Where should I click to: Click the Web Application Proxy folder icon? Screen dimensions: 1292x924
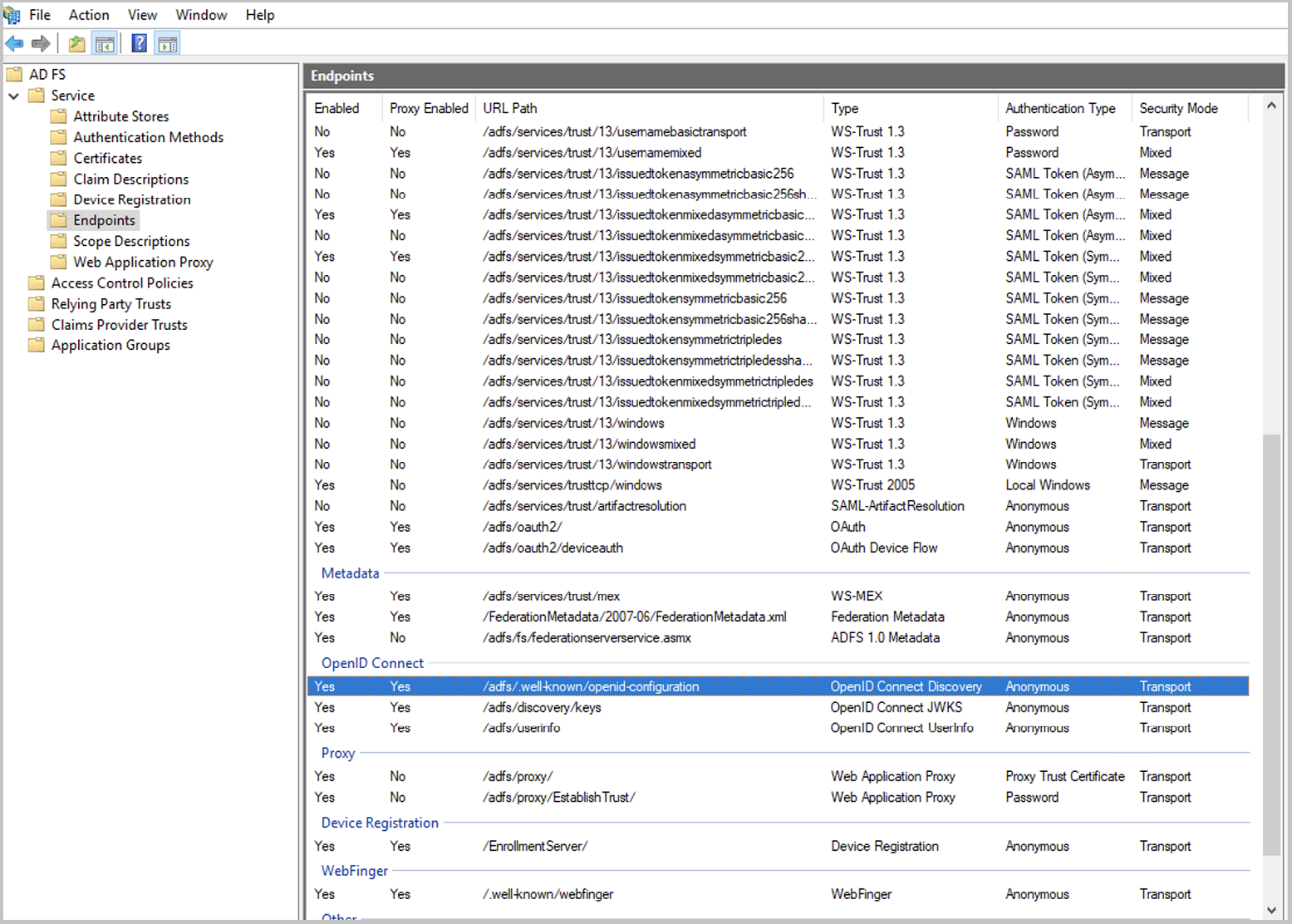tap(59, 262)
